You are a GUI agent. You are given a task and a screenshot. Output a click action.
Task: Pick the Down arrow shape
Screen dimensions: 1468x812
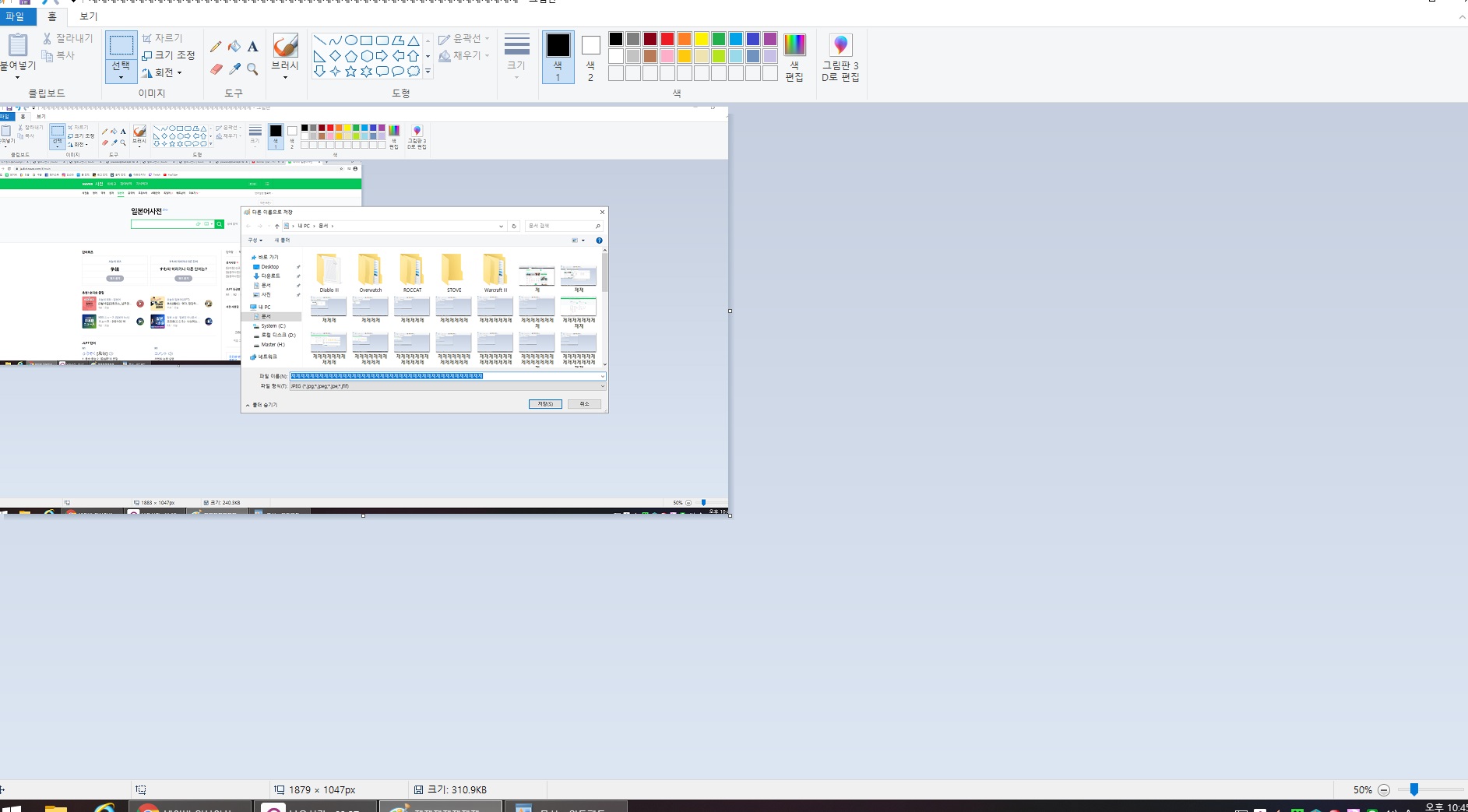click(319, 72)
